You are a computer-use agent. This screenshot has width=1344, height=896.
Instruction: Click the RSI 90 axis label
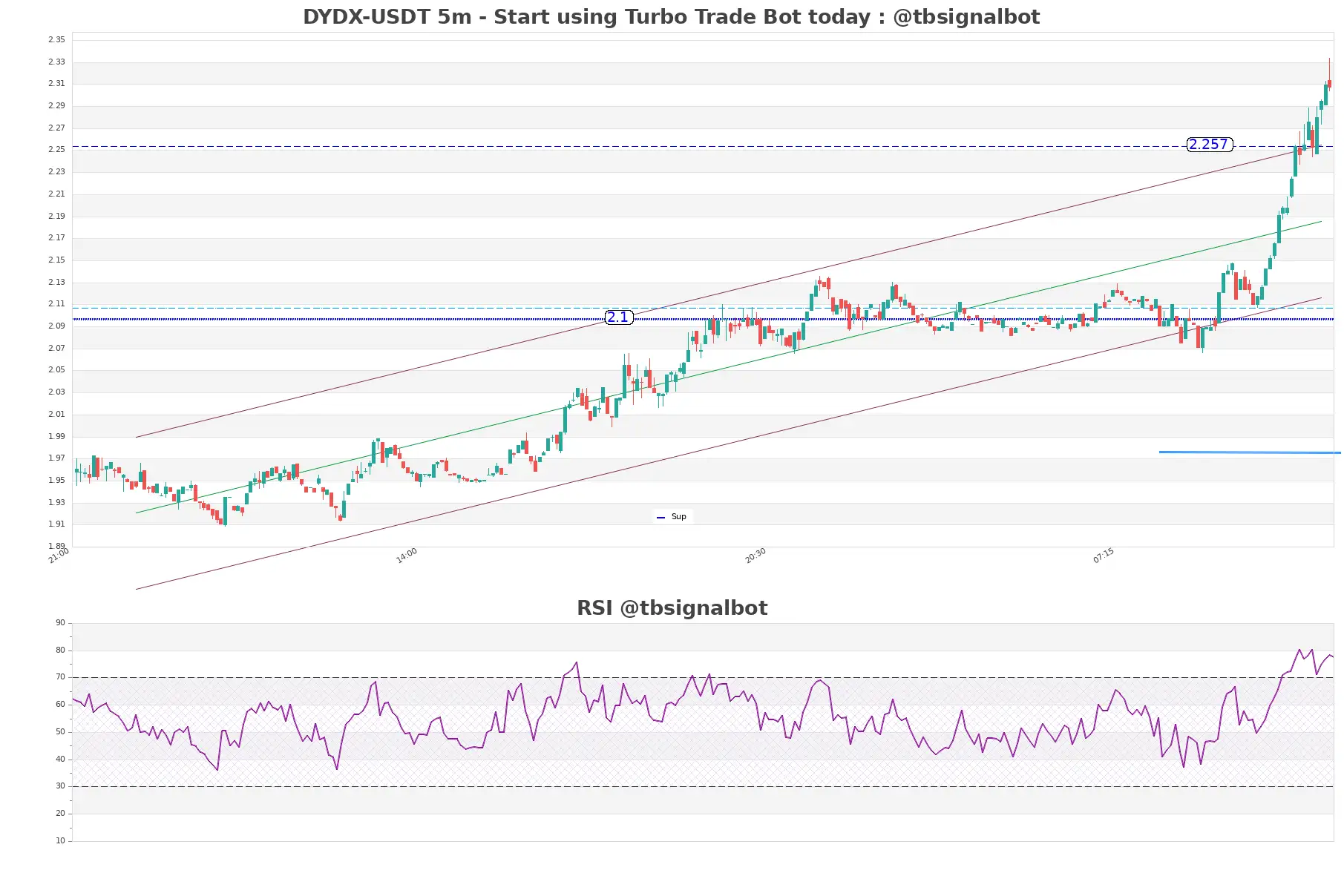click(x=60, y=622)
